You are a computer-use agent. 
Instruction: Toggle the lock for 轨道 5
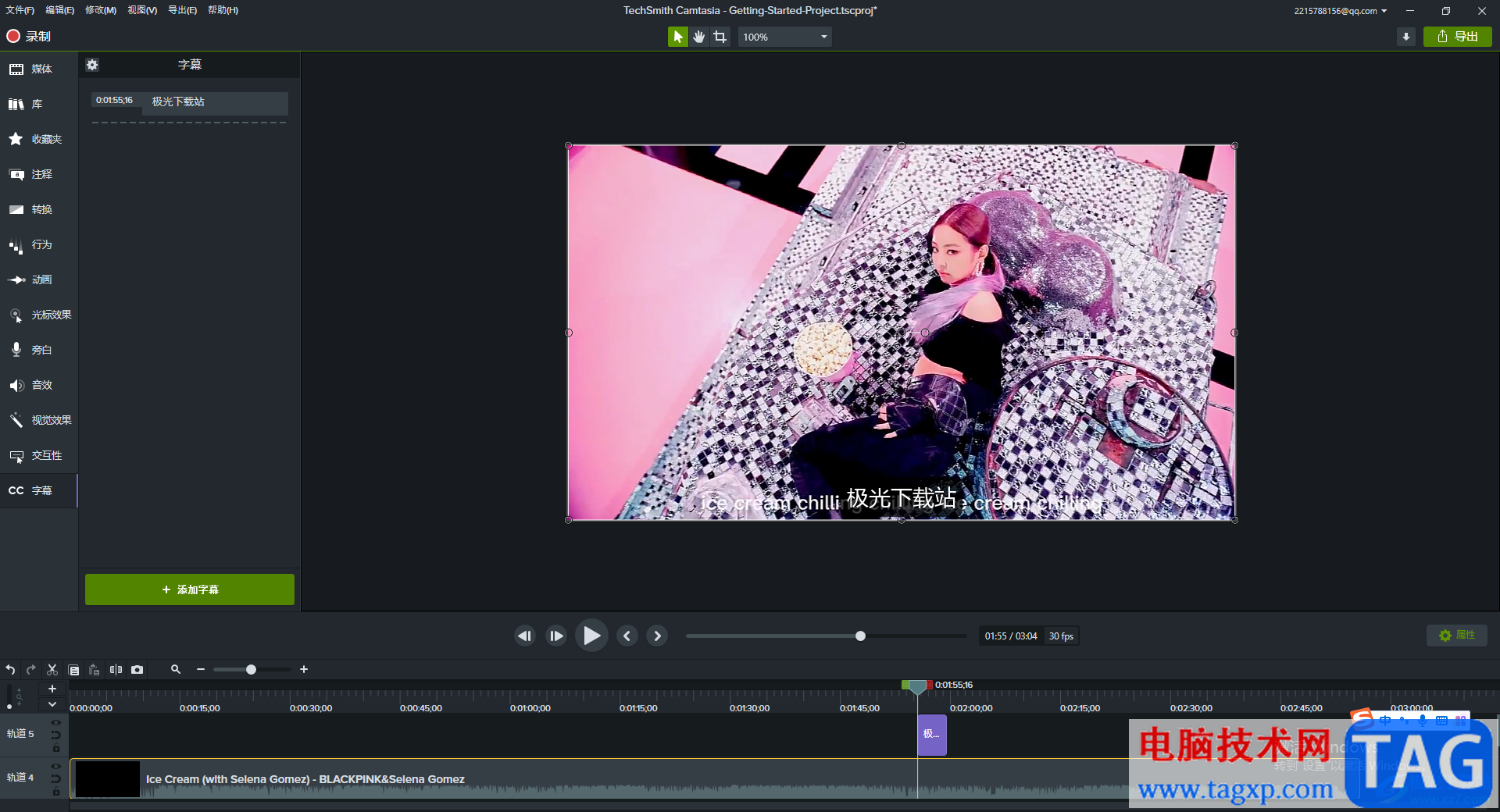55,748
